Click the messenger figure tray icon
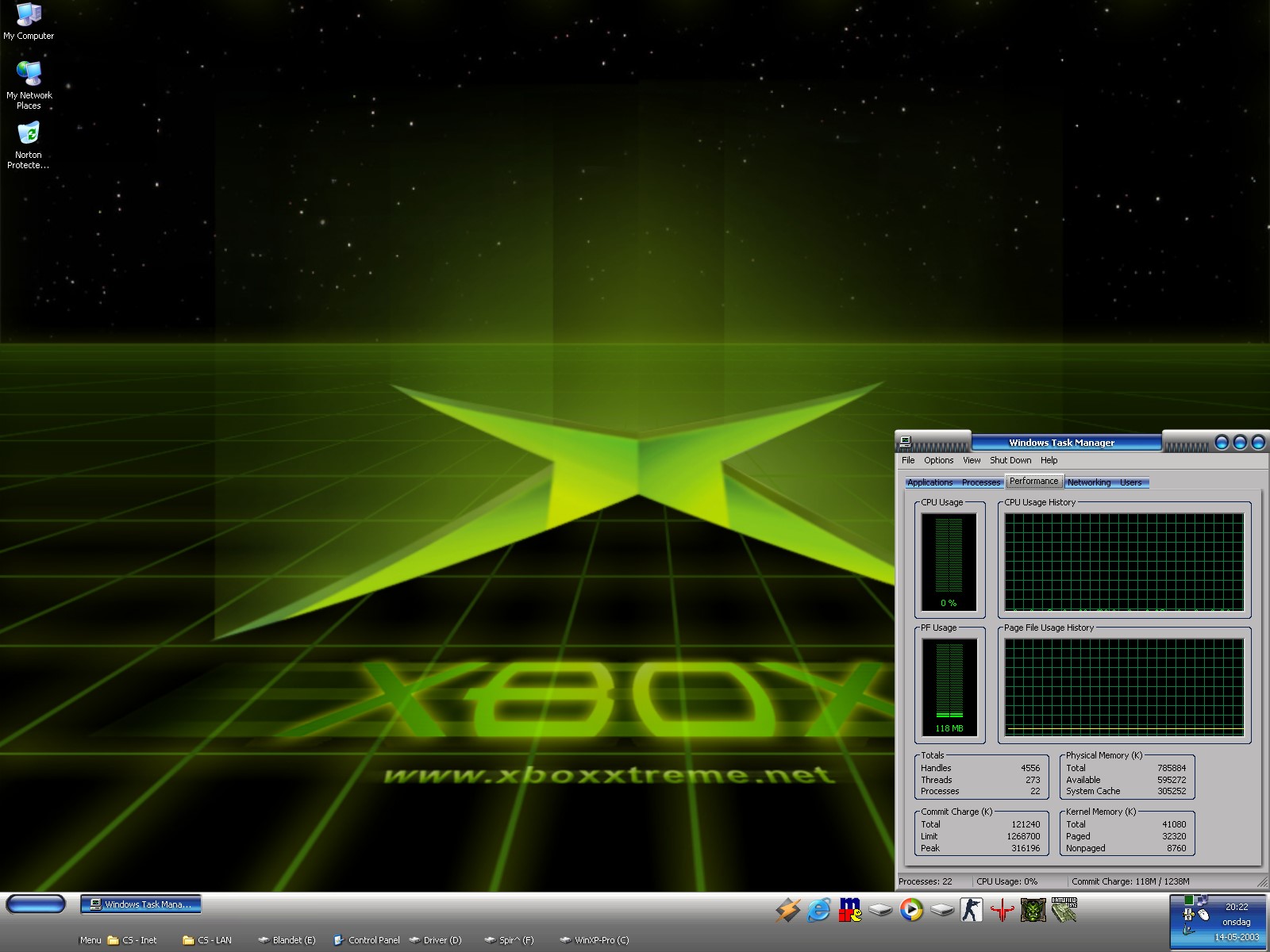The width and height of the screenshot is (1270, 952). click(x=1188, y=930)
